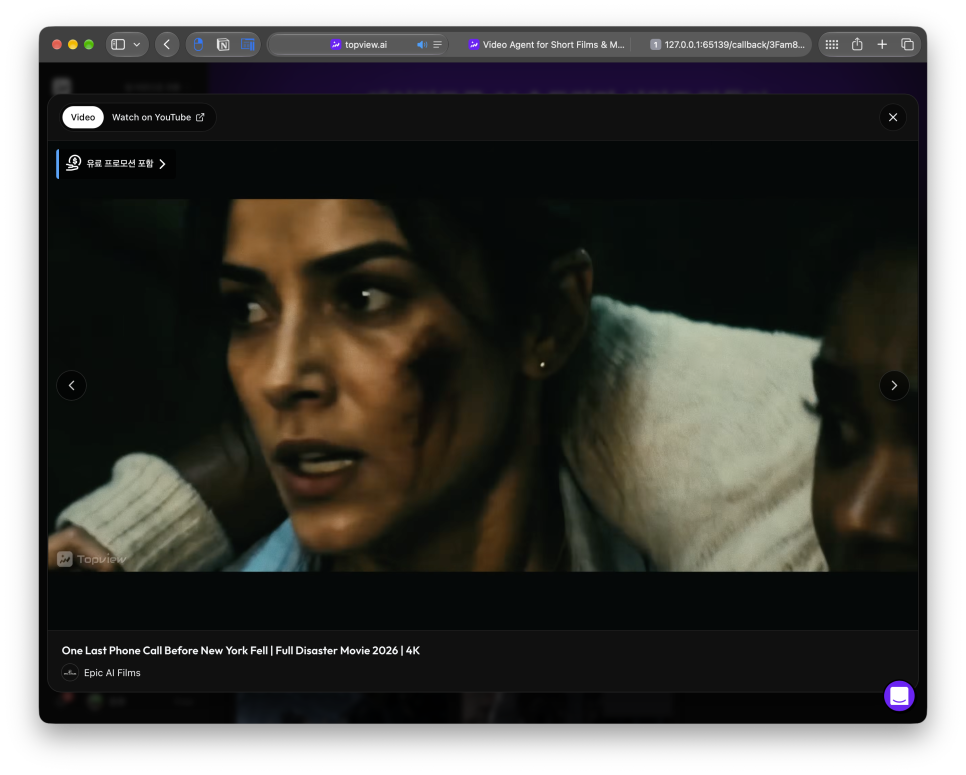Click the Safari Share icon
The height and width of the screenshot is (775, 966).
pyautogui.click(x=857, y=44)
